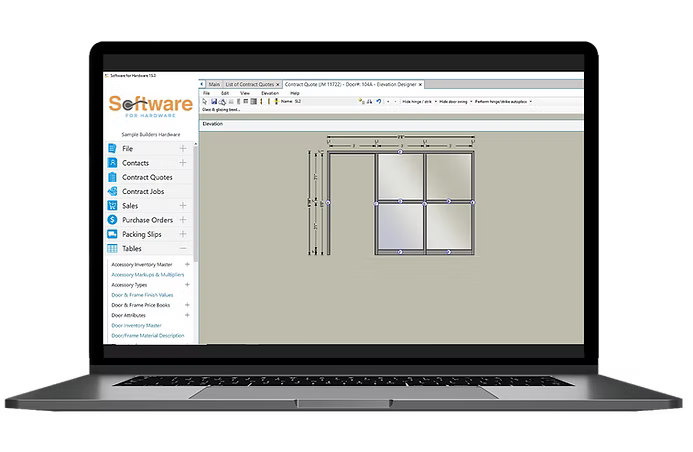The height and width of the screenshot is (452, 693).
Task: Select the arrow pointer tool in toolbar
Action: click(205, 102)
